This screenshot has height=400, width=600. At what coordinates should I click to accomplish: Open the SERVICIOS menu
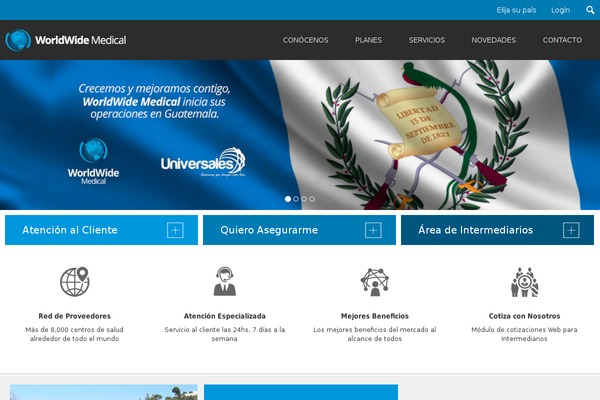click(427, 40)
